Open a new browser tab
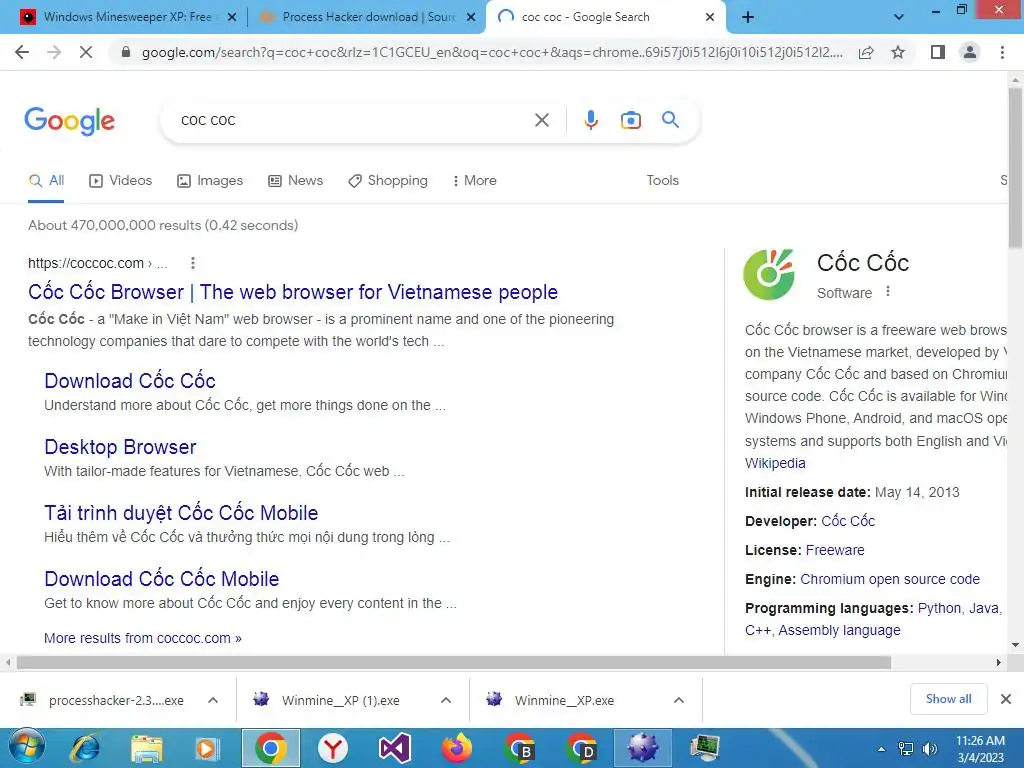The width and height of the screenshot is (1024, 768). (x=748, y=17)
